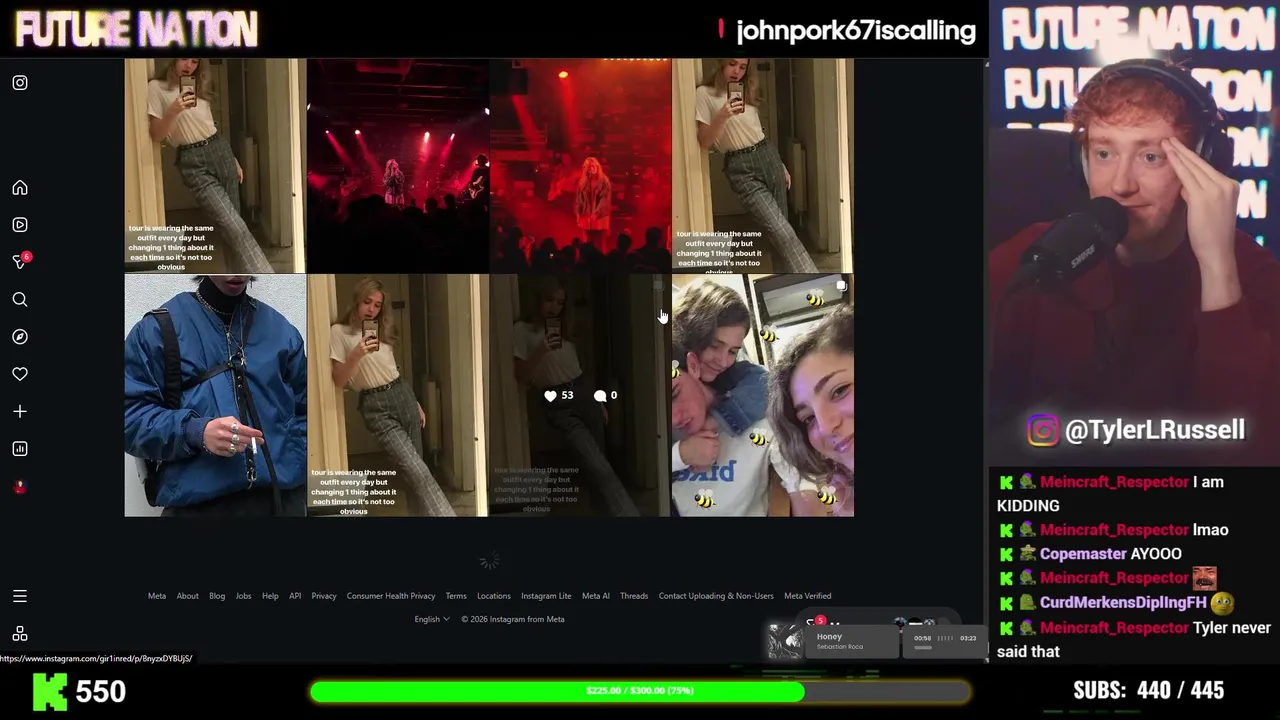Open the Meta AI footer link

pyautogui.click(x=596, y=596)
